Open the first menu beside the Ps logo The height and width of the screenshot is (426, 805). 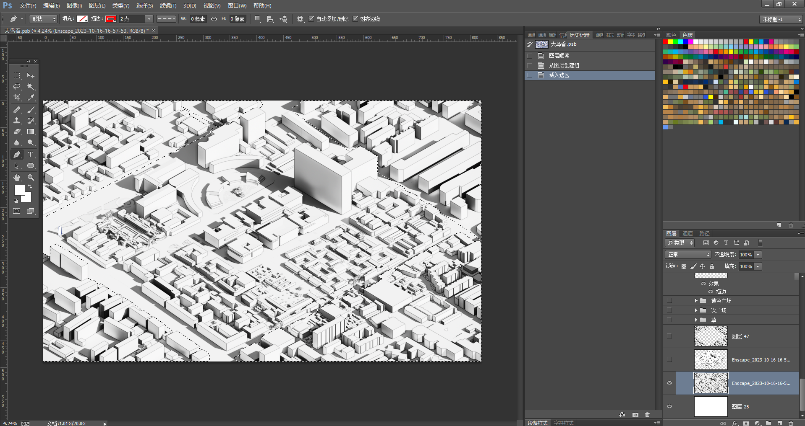[x=28, y=5]
